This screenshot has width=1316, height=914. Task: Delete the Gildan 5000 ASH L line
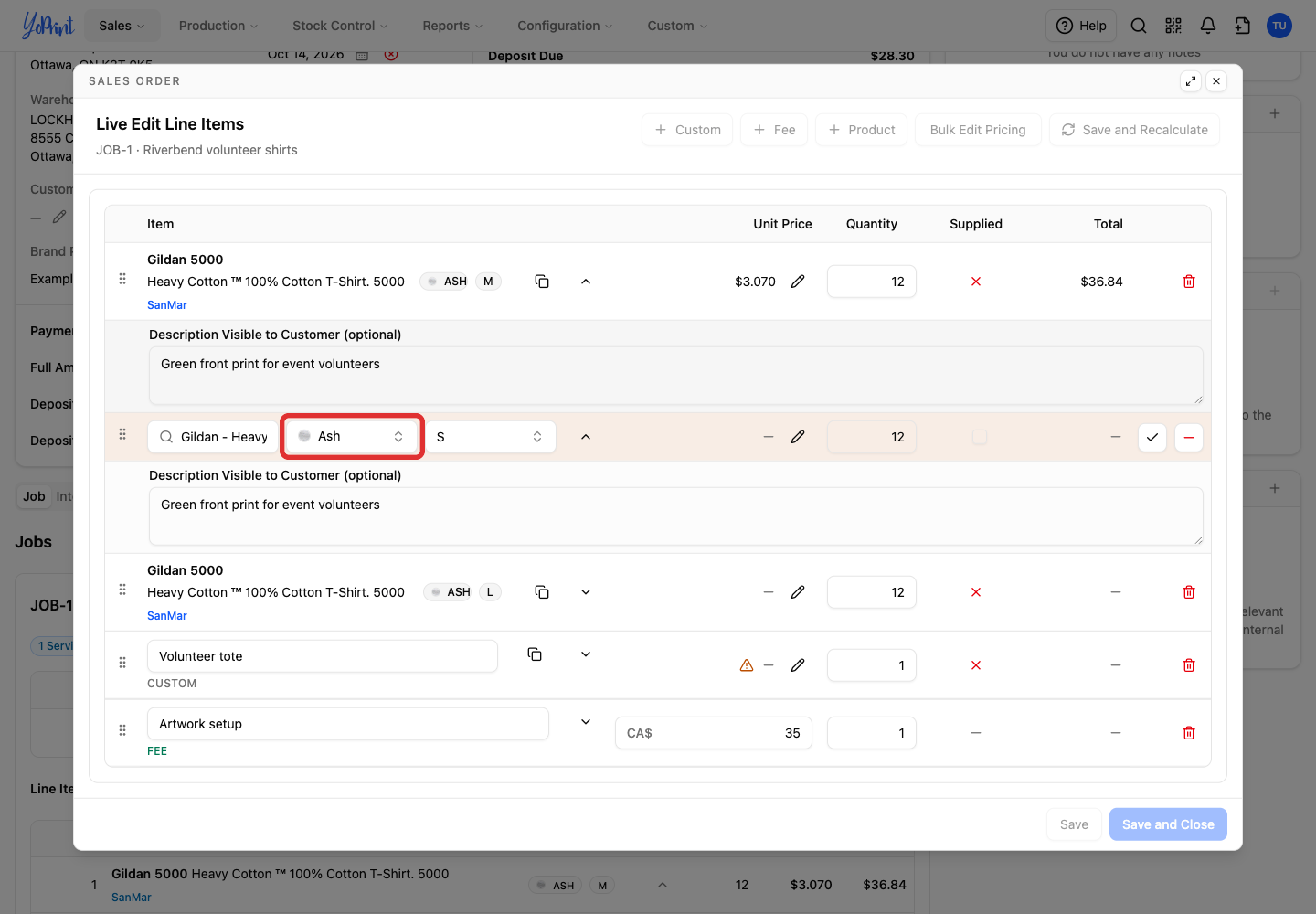point(1189,592)
